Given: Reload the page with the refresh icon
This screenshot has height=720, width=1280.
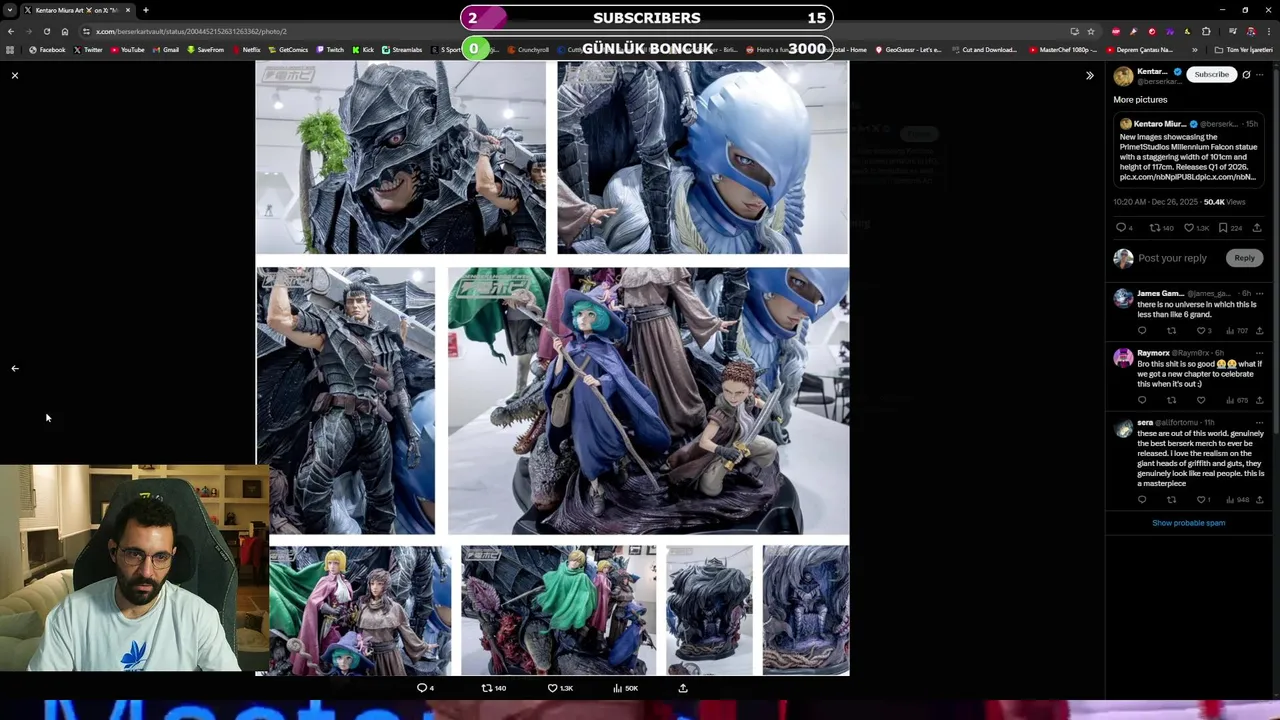Looking at the screenshot, I should (x=46, y=31).
